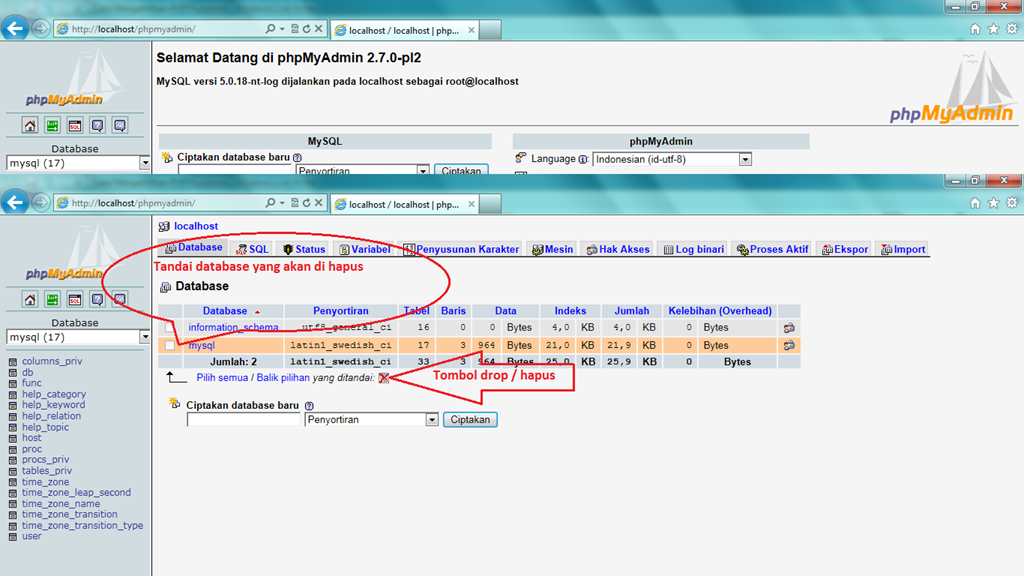This screenshot has width=1024, height=576.
Task: Tick the information_schema database checkbox
Action: (x=170, y=328)
